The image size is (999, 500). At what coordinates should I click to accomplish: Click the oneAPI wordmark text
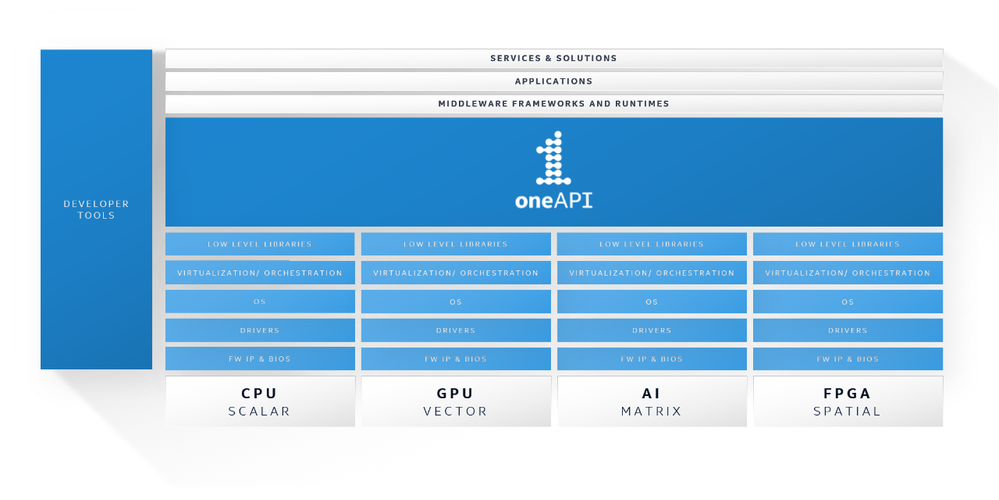point(554,201)
